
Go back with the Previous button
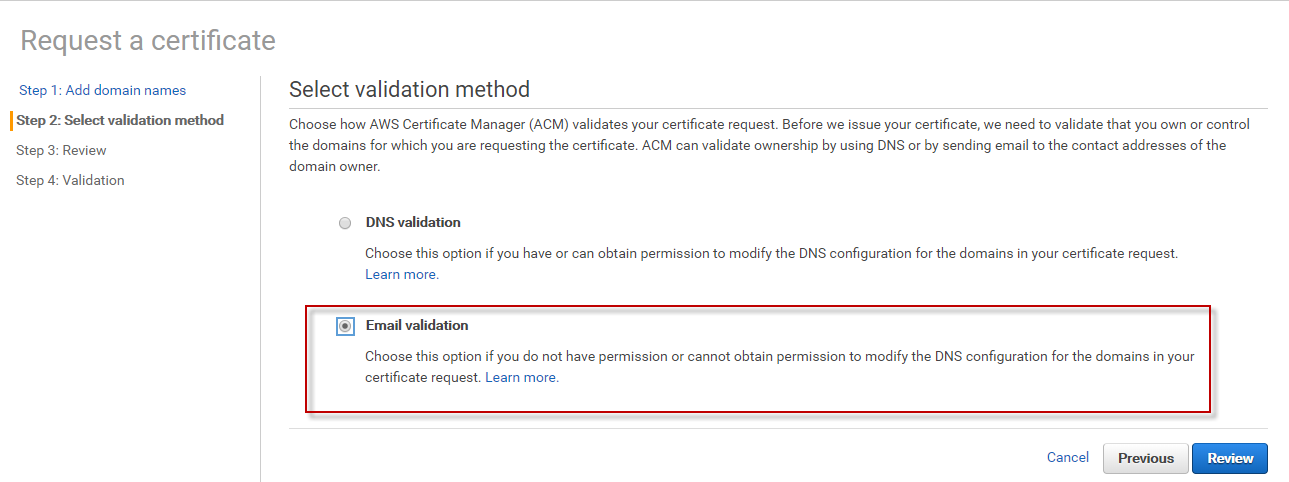click(1145, 458)
